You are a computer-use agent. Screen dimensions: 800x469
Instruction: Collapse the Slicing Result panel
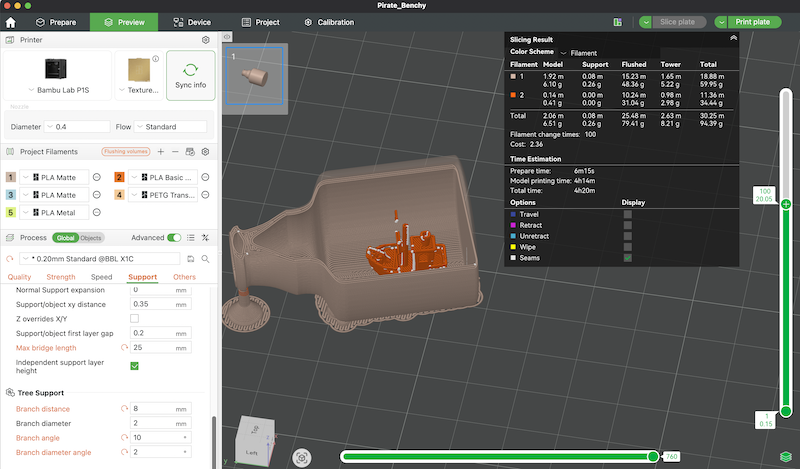tap(733, 38)
